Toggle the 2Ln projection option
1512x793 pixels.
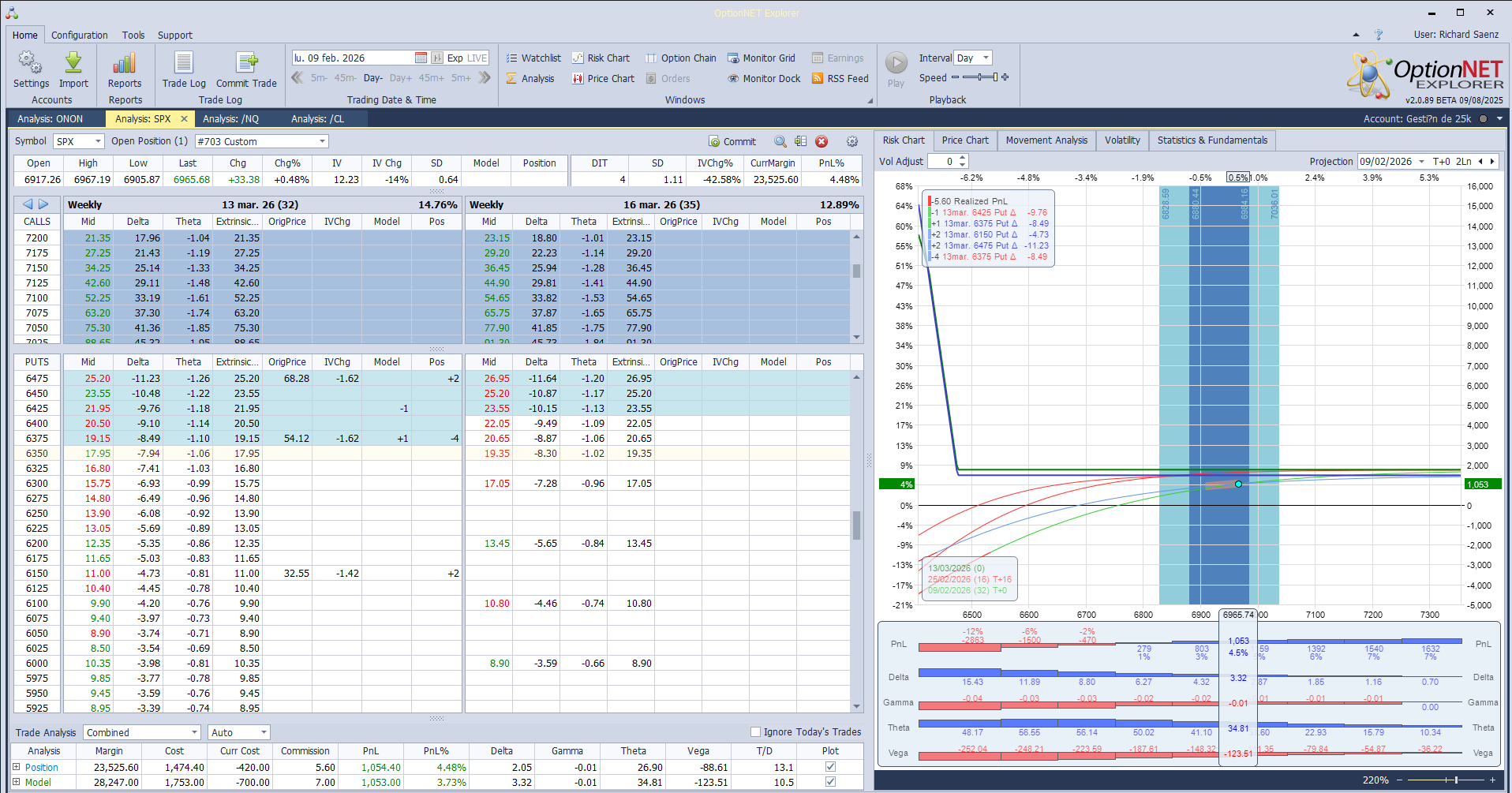click(x=1463, y=161)
